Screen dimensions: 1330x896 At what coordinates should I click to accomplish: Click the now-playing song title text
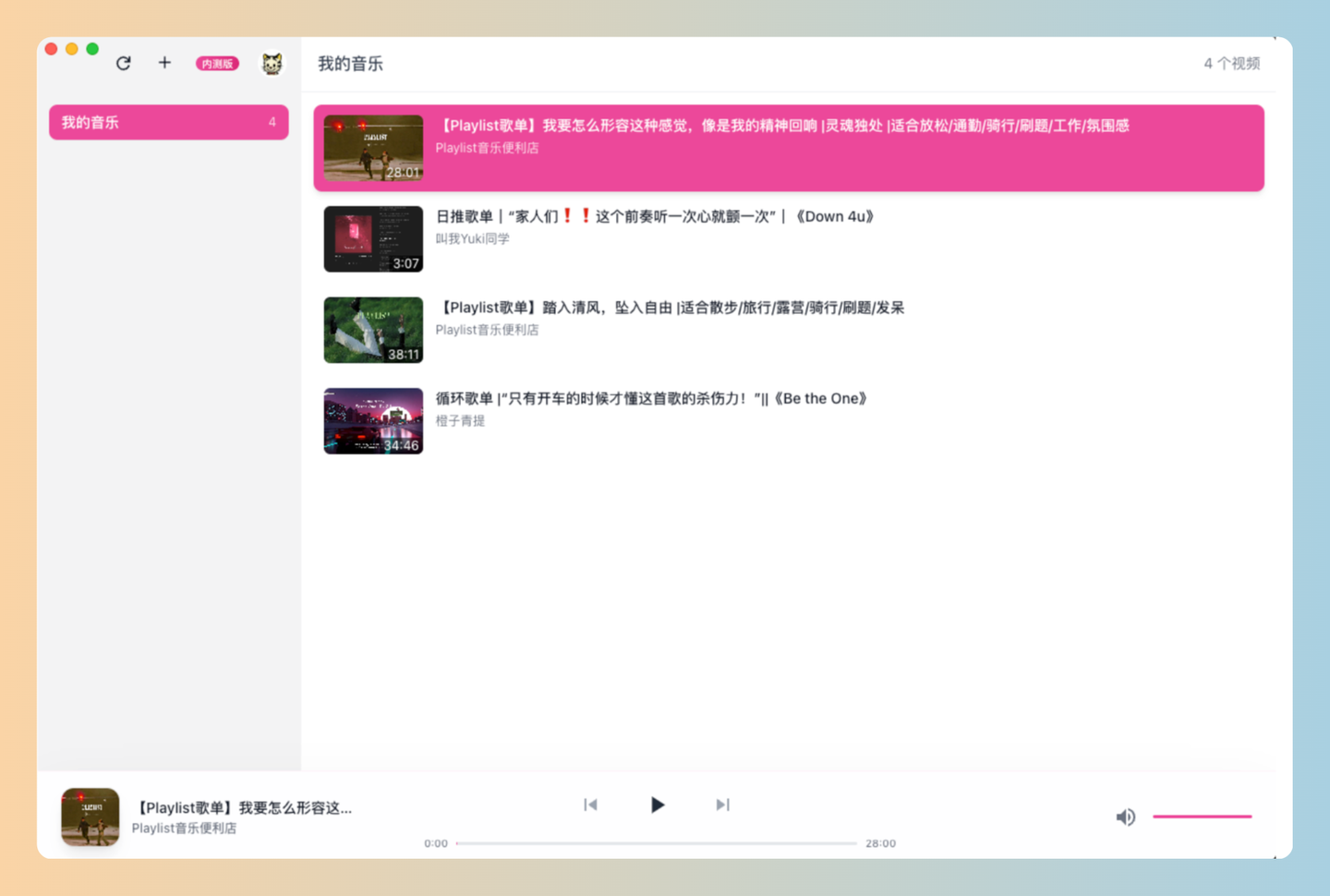click(x=242, y=807)
